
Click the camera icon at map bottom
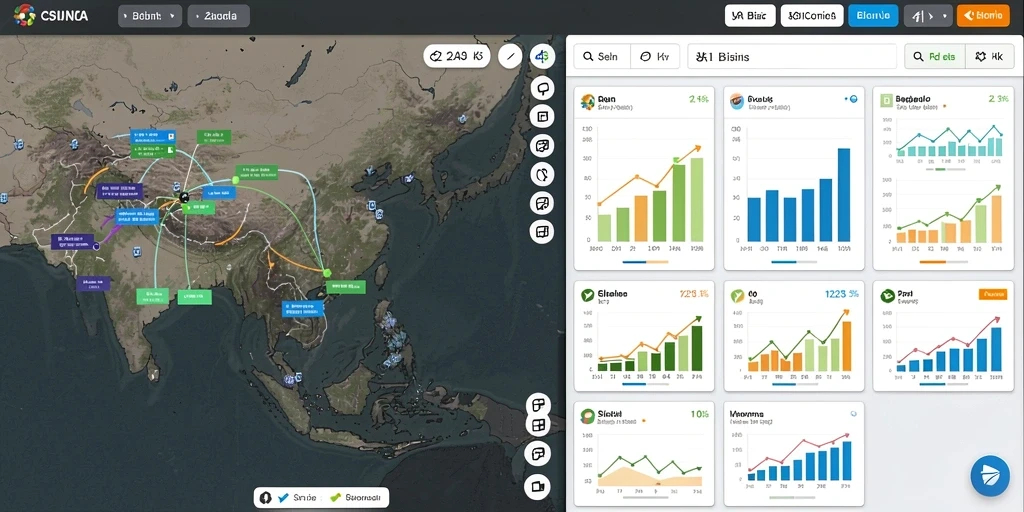pos(537,487)
